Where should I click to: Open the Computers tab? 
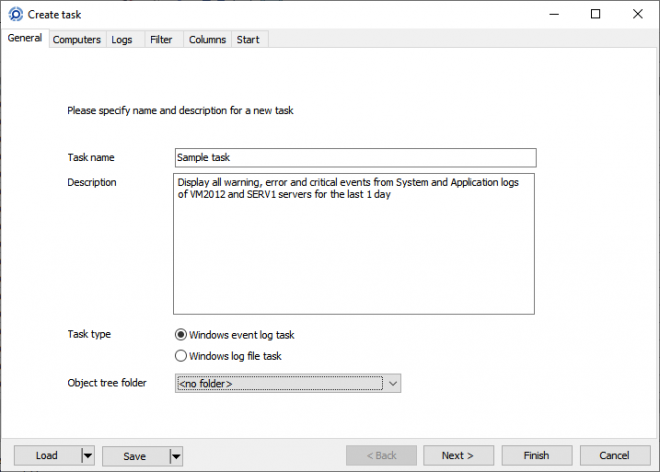coord(77,40)
